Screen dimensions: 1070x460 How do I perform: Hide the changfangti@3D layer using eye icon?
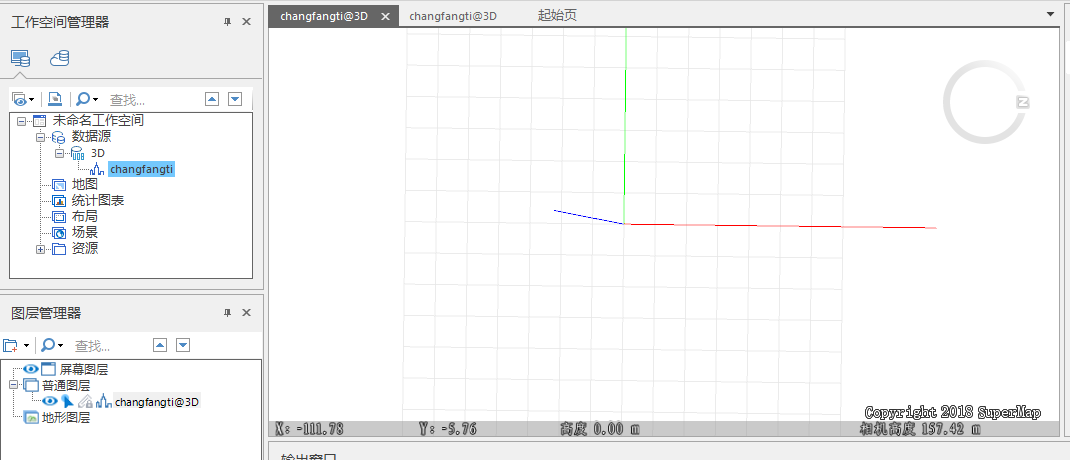[x=49, y=401]
